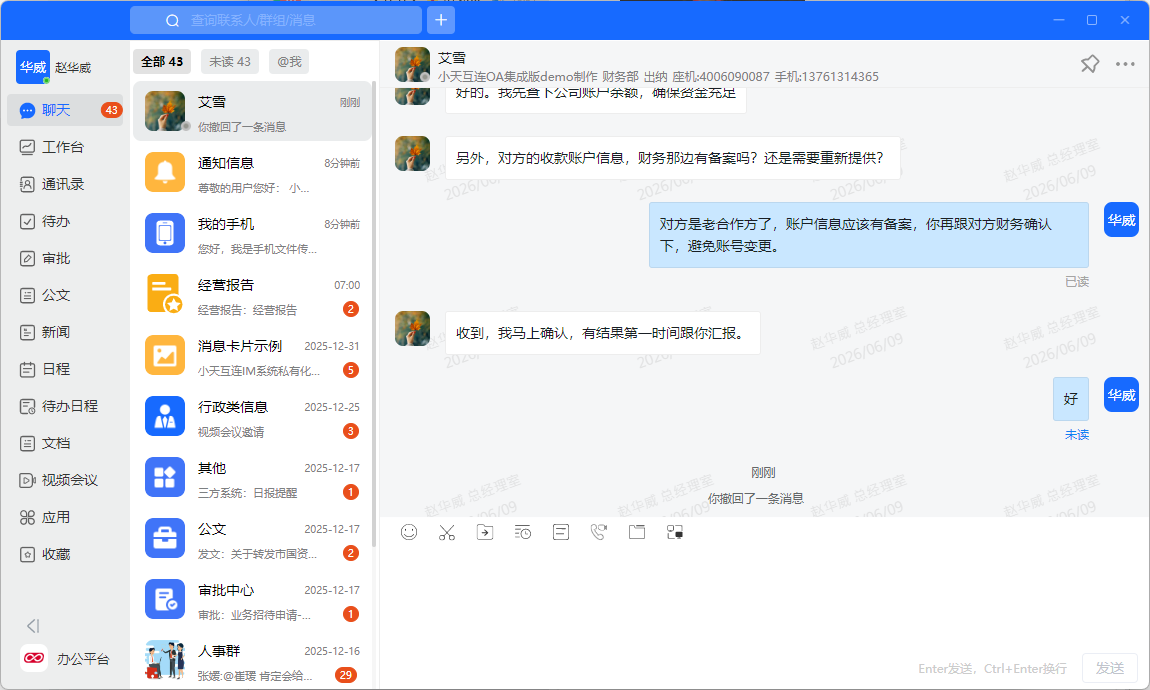Click the 发送 send button
This screenshot has height=690, width=1150.
[1110, 668]
